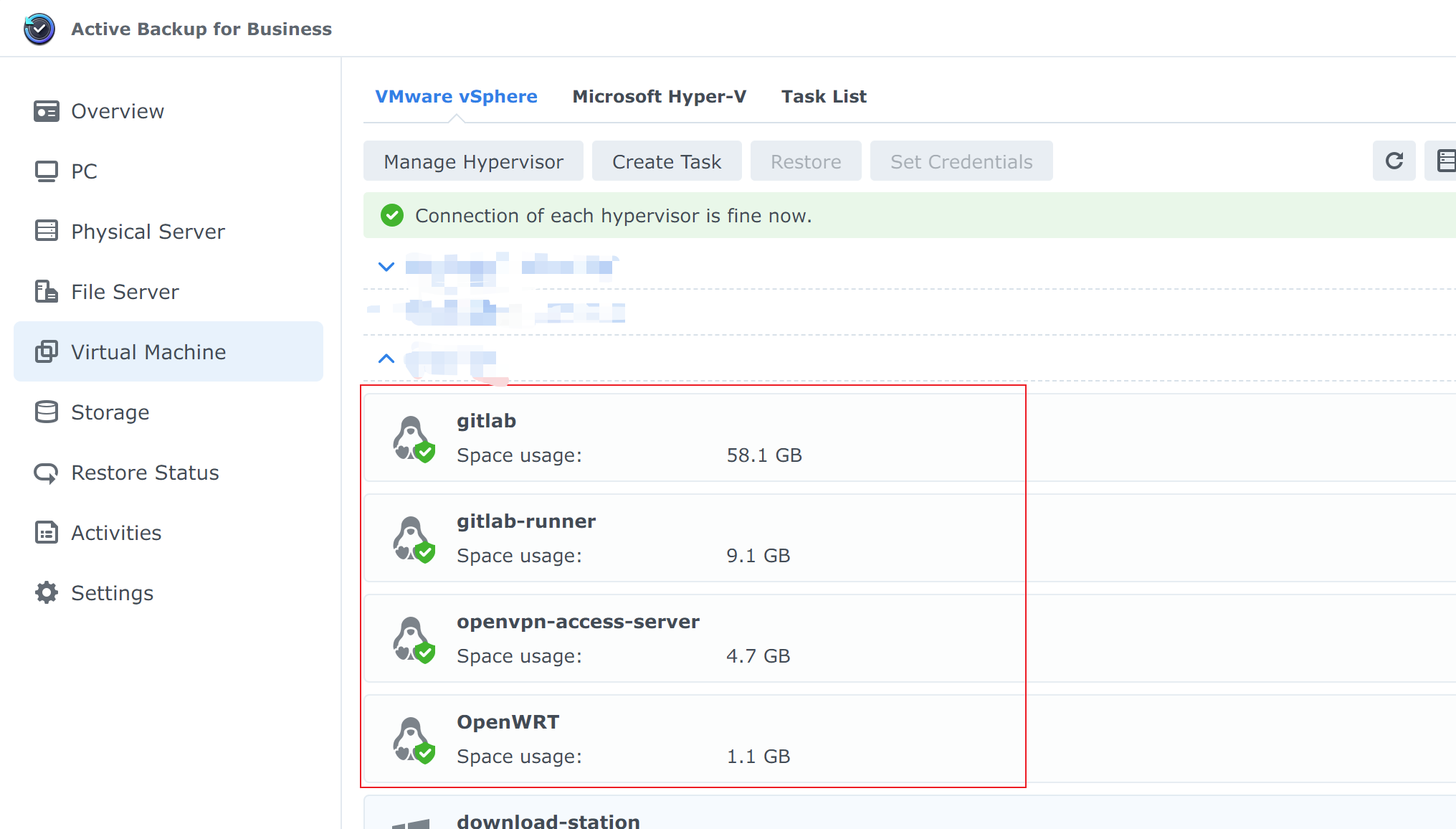Go to File Server via its icon
This screenshot has height=829, width=1456.
click(47, 291)
